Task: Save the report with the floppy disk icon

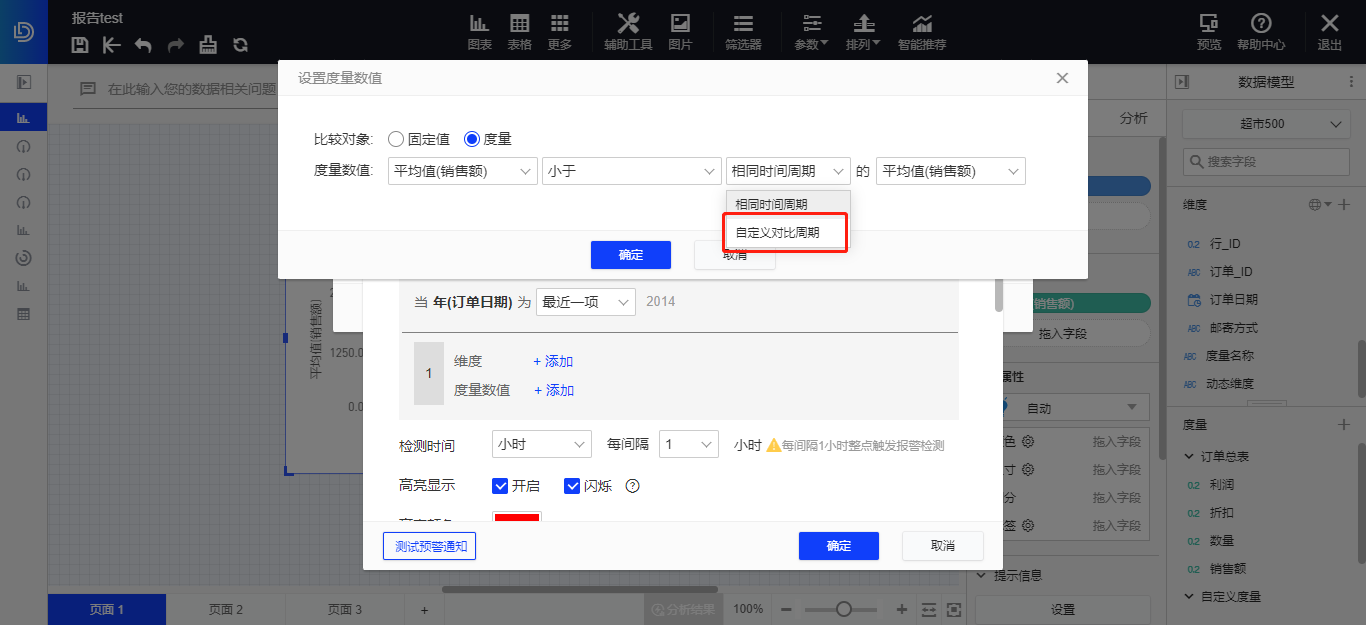Action: tap(81, 44)
